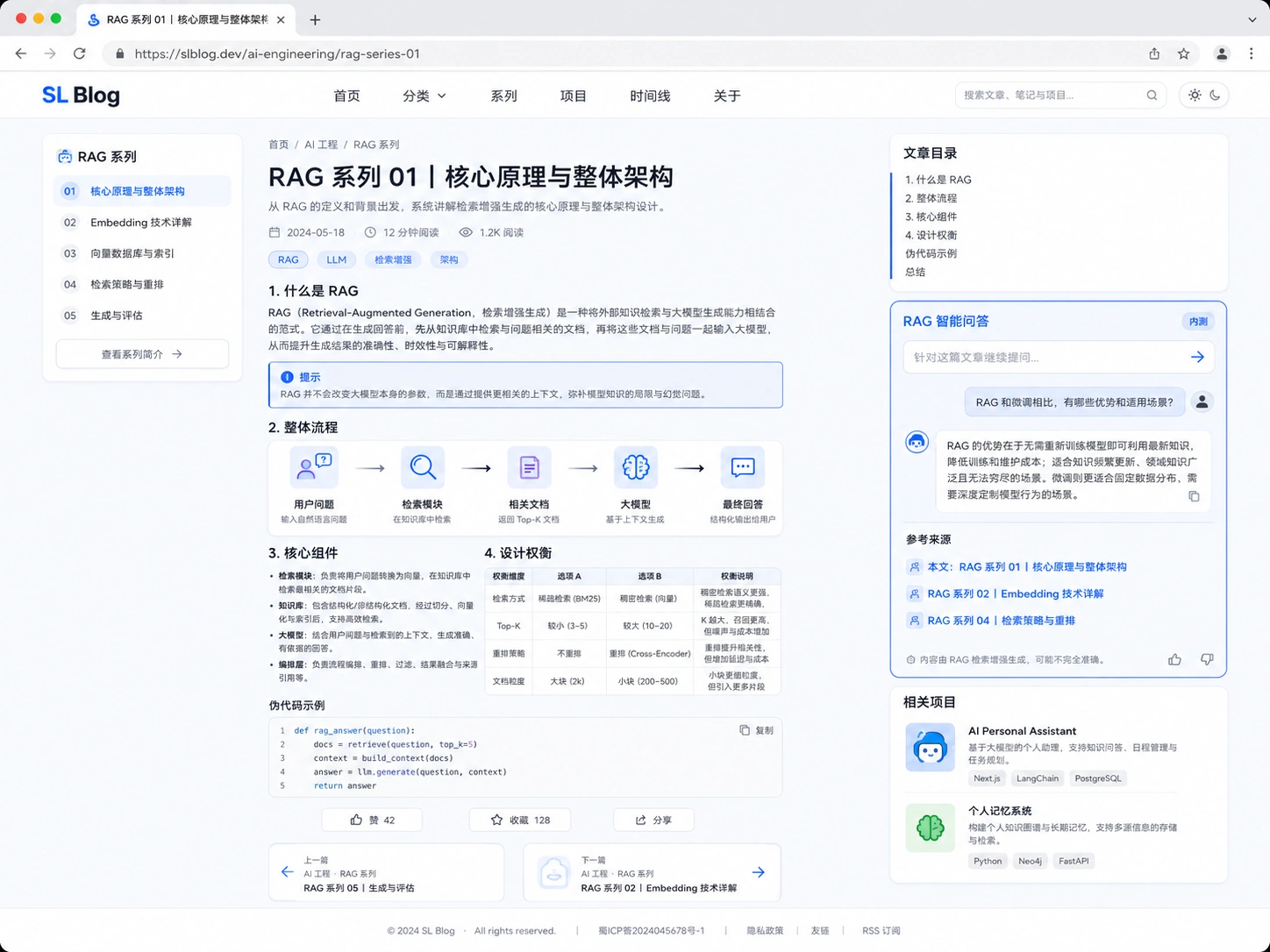1270x952 pixels.
Task: Go to previous article RAG 系列 05
Action: (x=386, y=872)
